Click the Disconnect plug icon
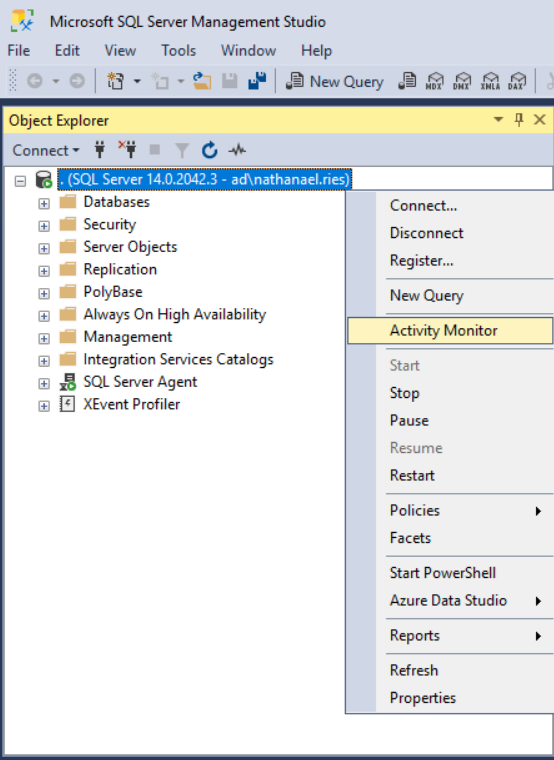 [127, 150]
